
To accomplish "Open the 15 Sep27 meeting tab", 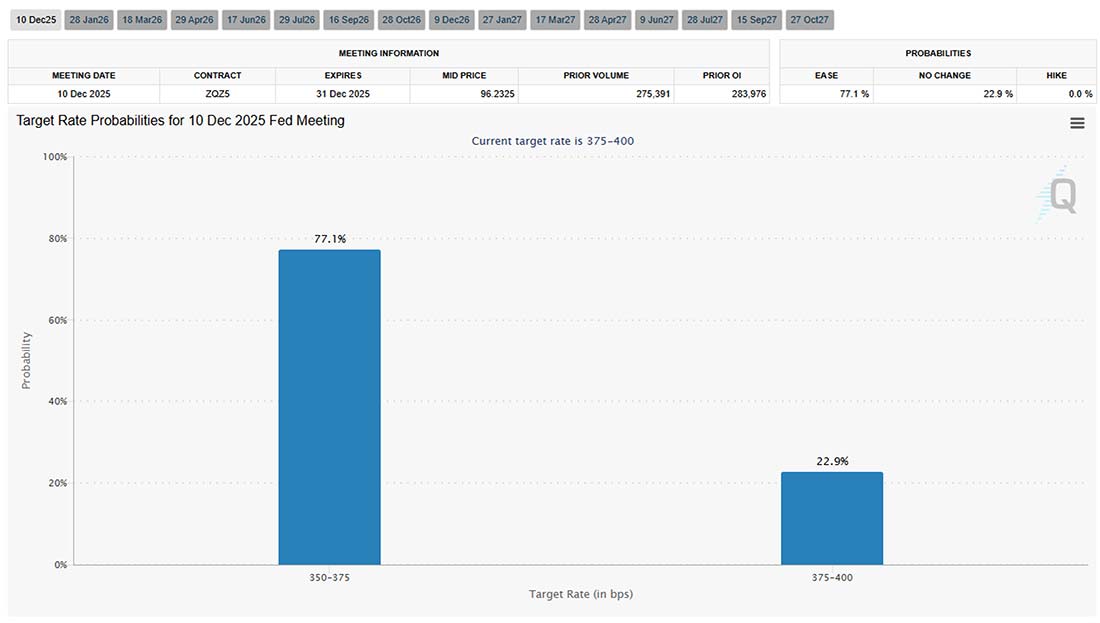I will click(x=756, y=18).
